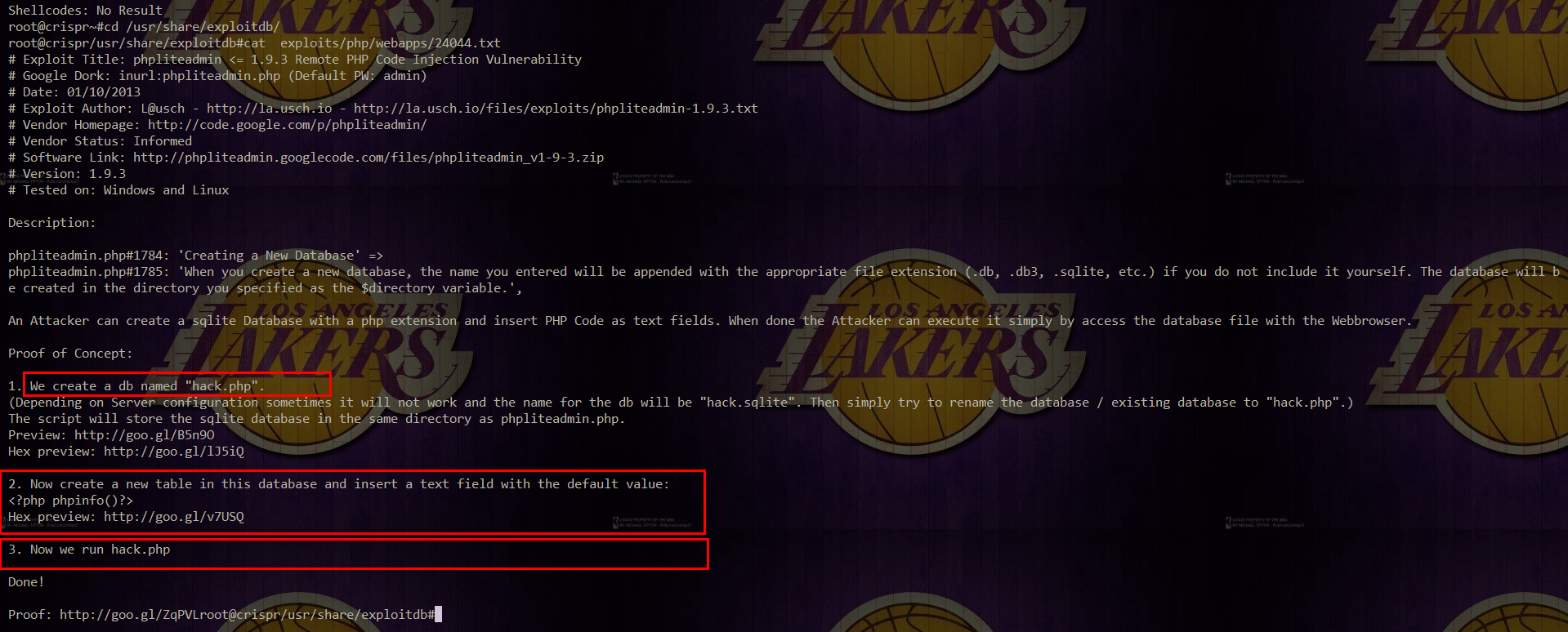
Task: Click the Hex preview URL http://goo.gl/v7USQ
Action: (174, 517)
